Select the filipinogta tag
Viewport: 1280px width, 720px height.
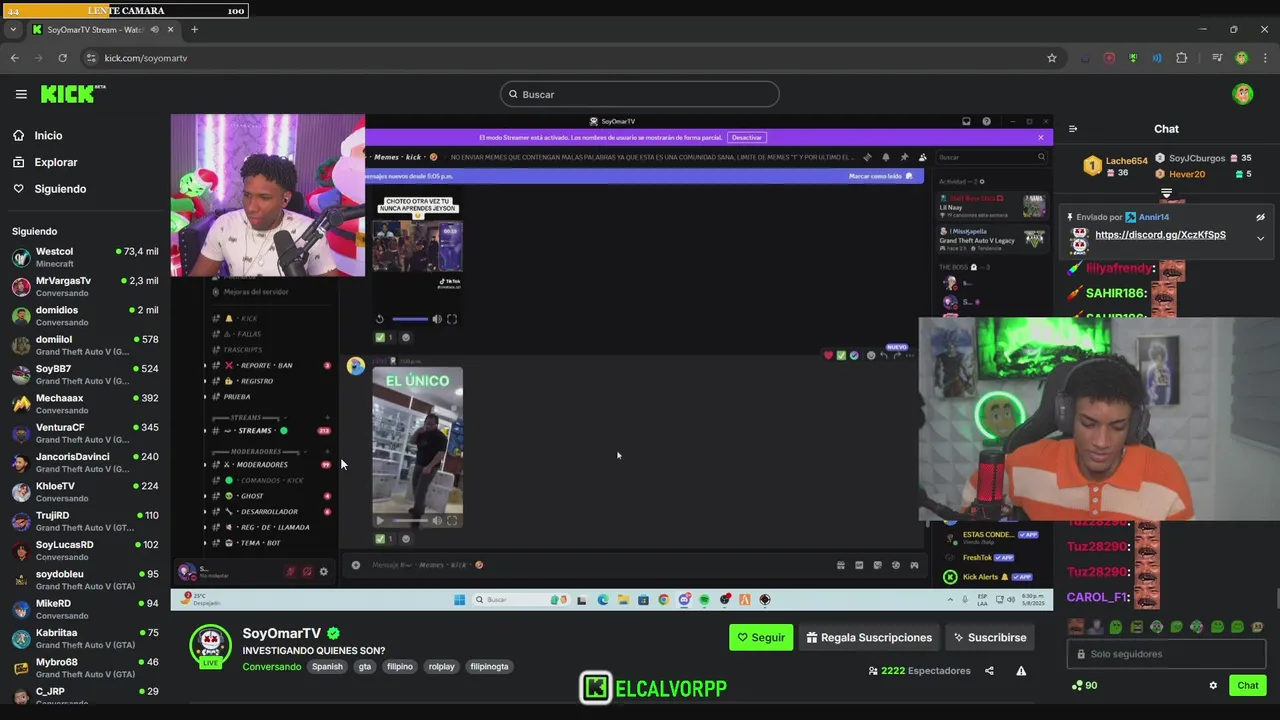489,667
